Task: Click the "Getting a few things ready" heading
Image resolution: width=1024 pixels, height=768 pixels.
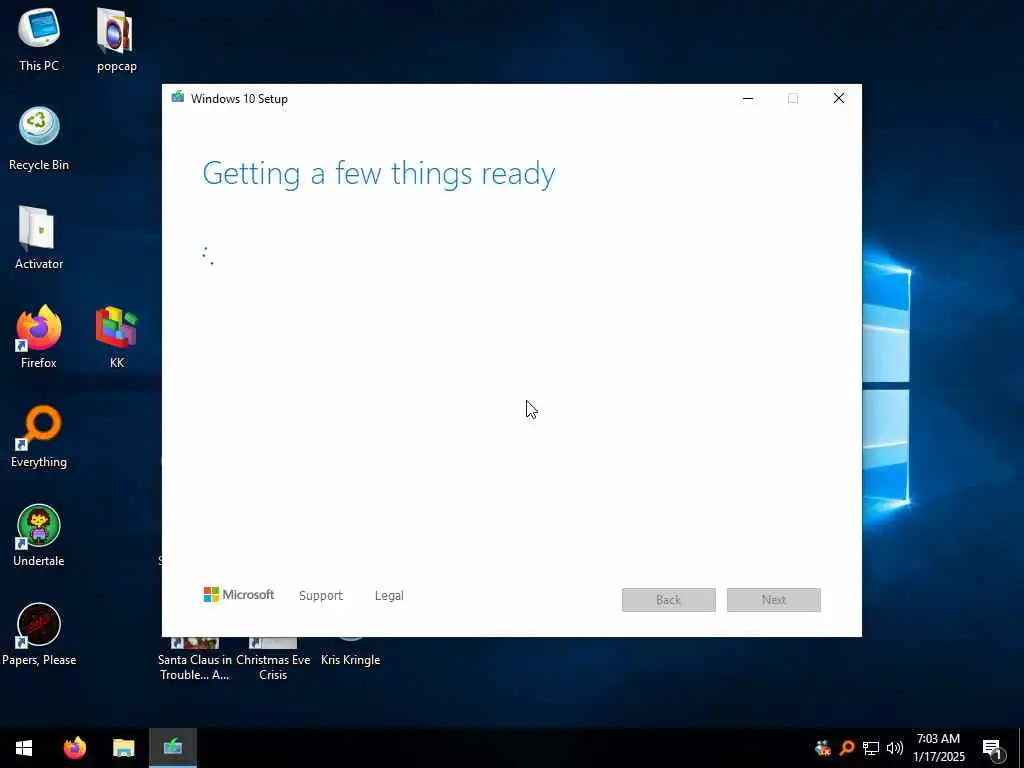Action: coord(379,174)
